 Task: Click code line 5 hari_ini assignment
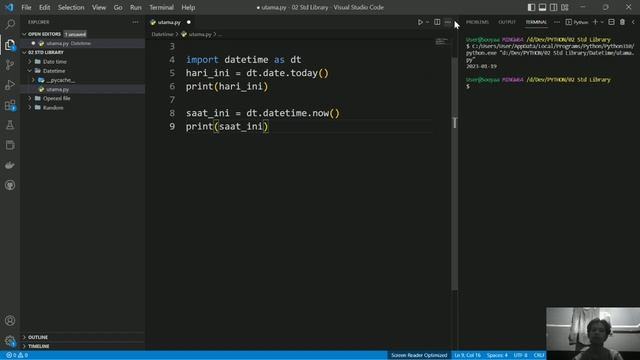click(257, 73)
